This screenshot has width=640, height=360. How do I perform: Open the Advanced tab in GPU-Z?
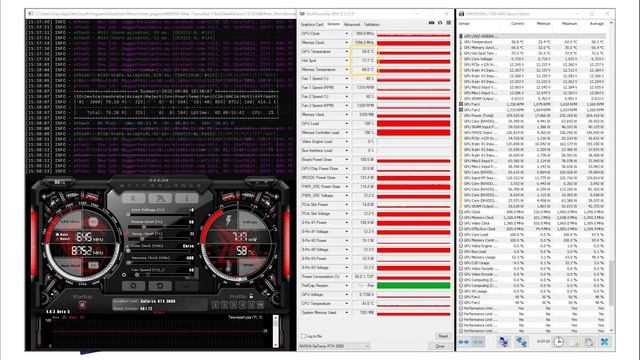pos(352,24)
